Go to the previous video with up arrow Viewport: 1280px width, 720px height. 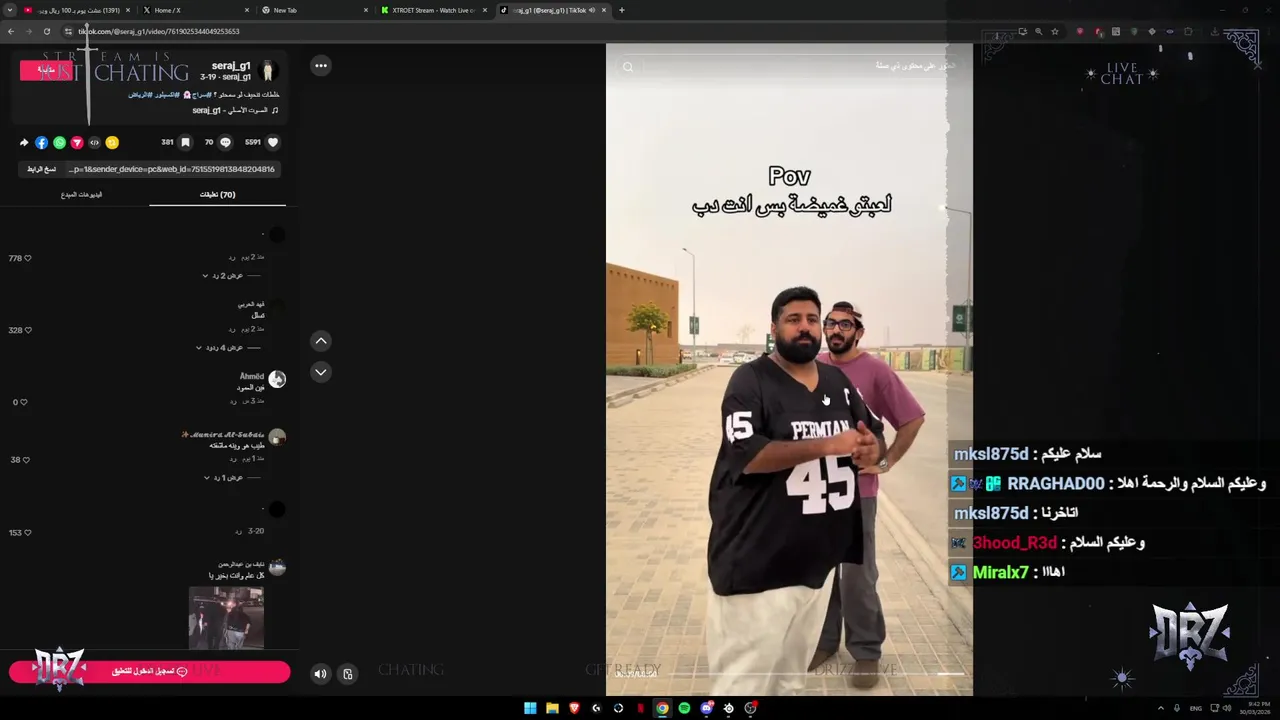click(x=321, y=341)
